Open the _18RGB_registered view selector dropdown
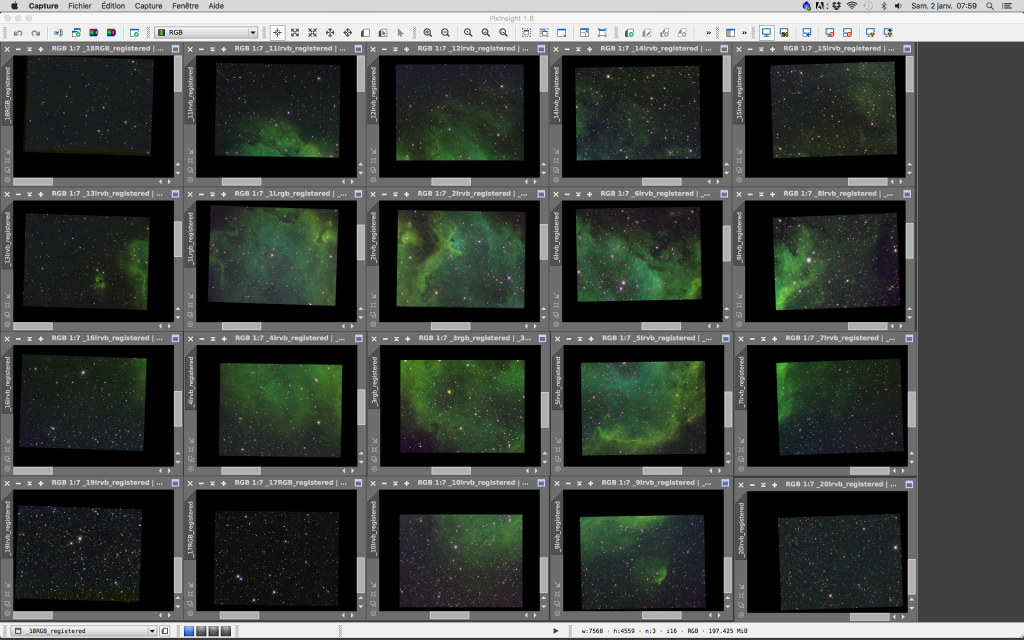Screen dimensions: 1024x640 click(84, 631)
